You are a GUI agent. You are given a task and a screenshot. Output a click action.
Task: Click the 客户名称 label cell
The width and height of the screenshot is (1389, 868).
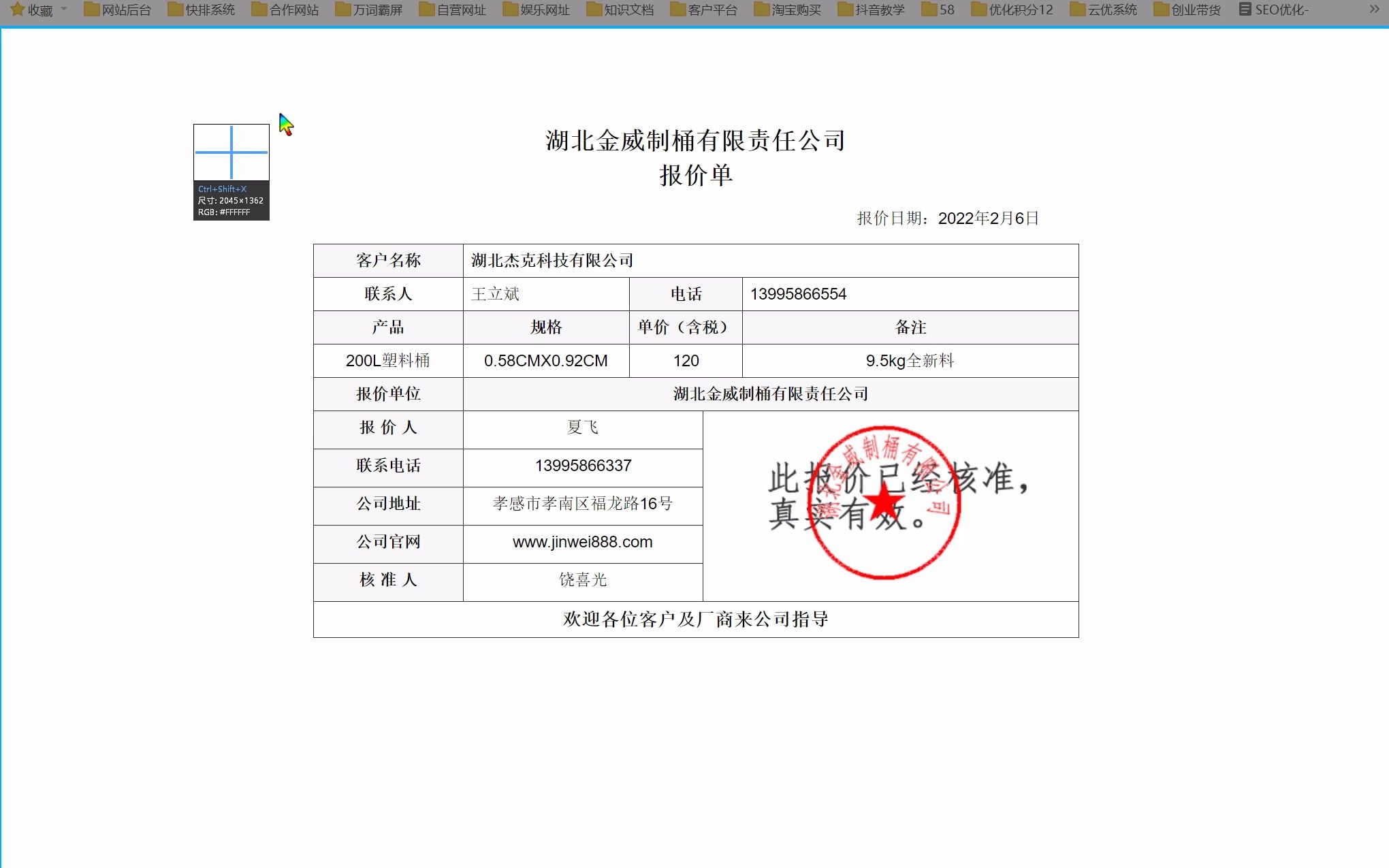click(x=388, y=261)
